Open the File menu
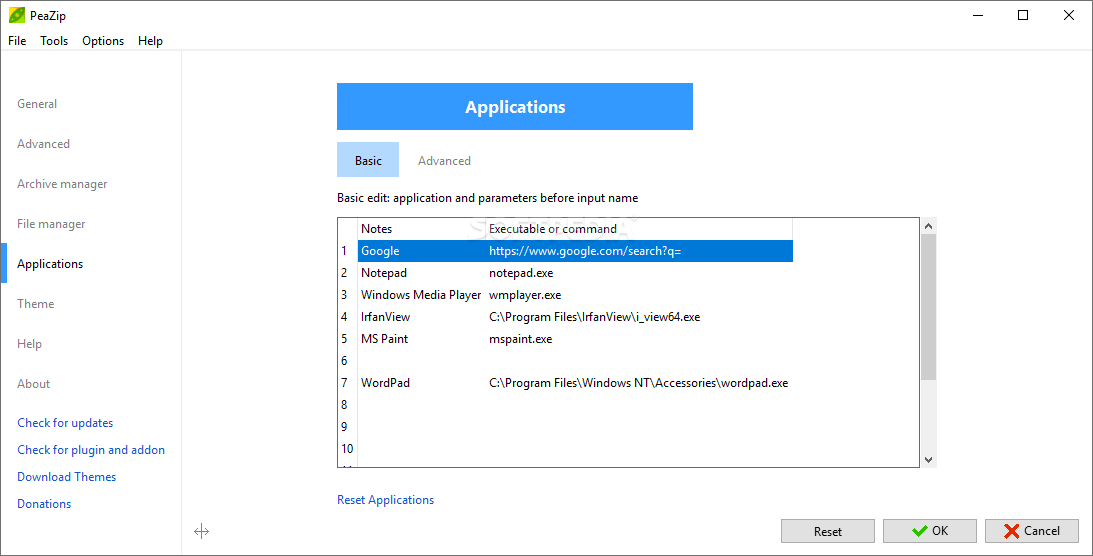 [x=17, y=40]
